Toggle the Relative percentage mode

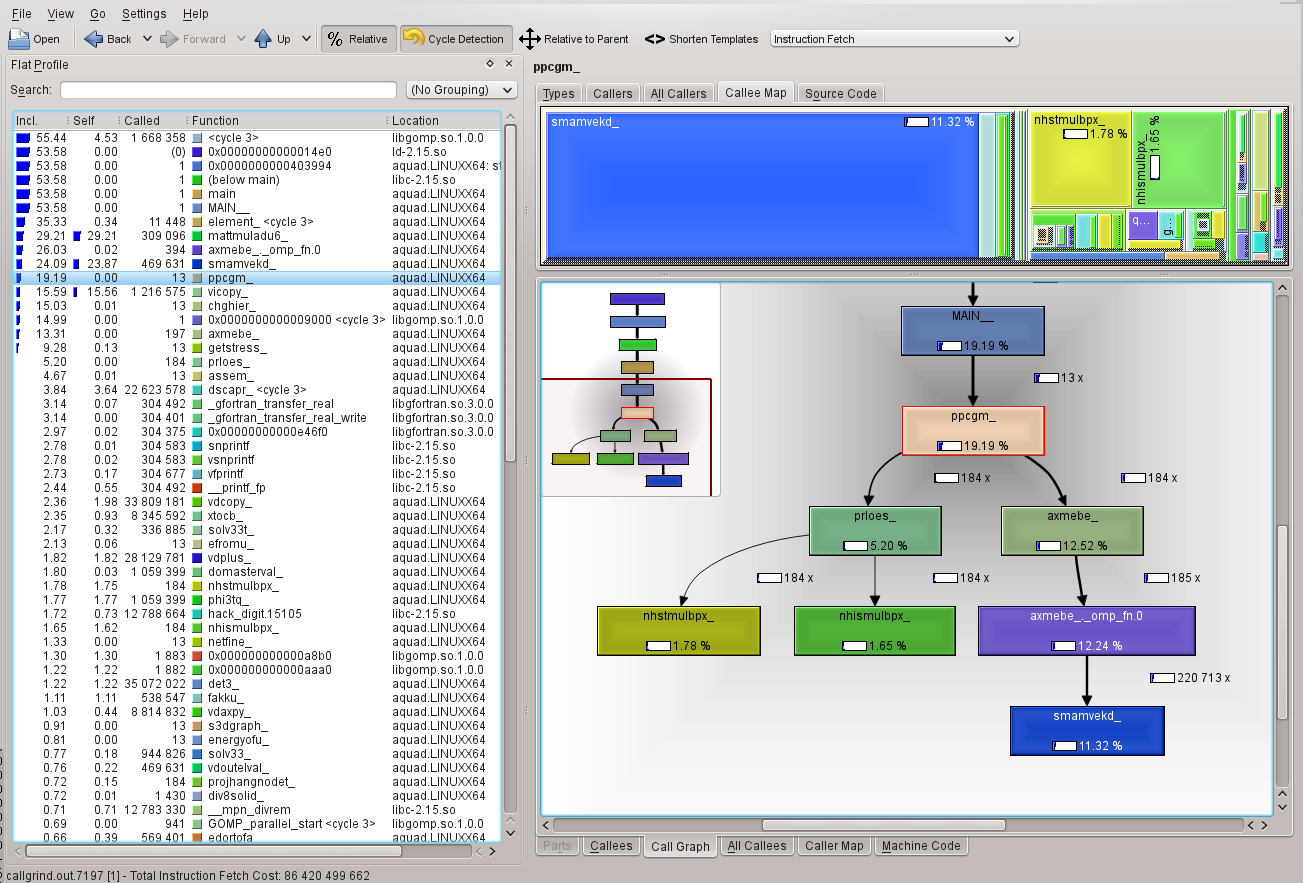(x=358, y=39)
